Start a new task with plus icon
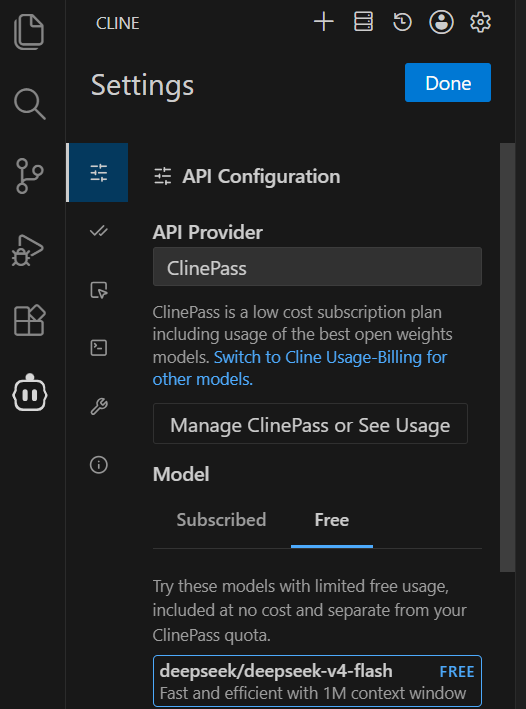This screenshot has width=526, height=709. (324, 22)
